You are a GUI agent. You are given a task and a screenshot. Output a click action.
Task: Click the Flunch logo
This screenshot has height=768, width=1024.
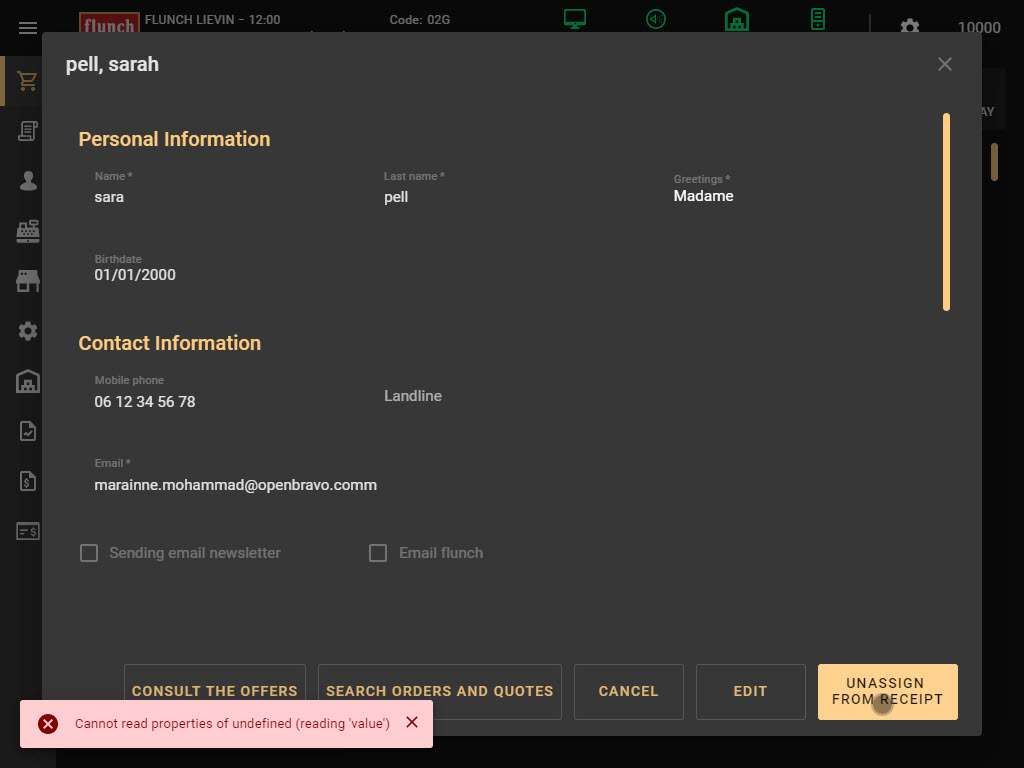(x=109, y=24)
